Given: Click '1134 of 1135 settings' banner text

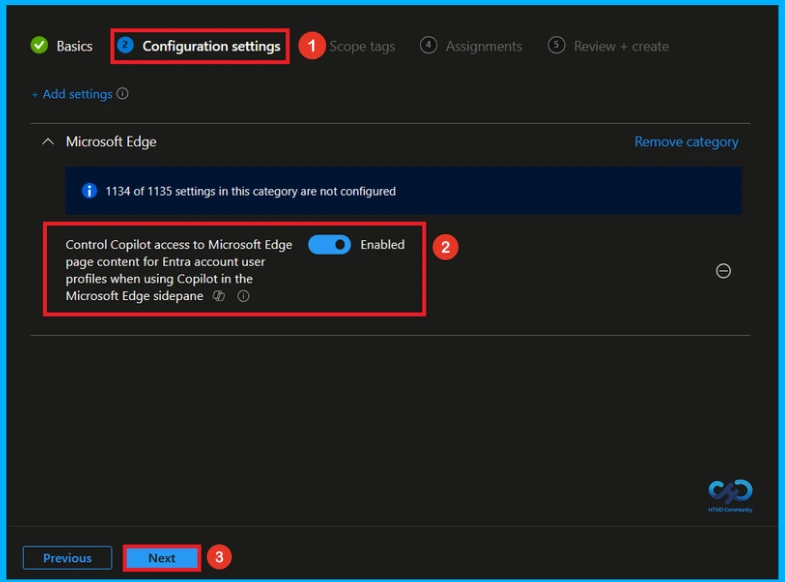Looking at the screenshot, I should [x=250, y=191].
